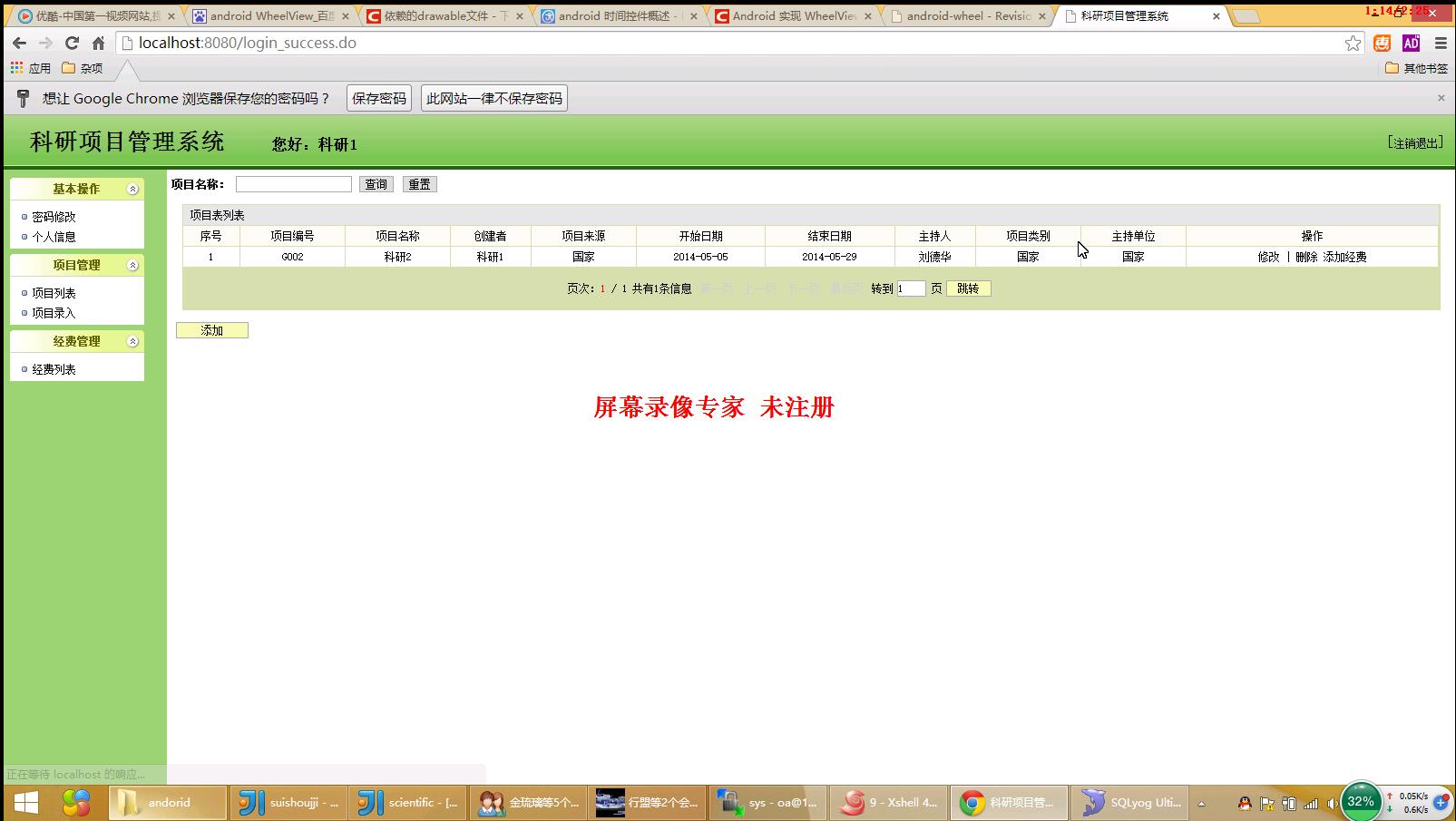Go back with the browser back arrow
The height and width of the screenshot is (821, 1456).
(19, 43)
